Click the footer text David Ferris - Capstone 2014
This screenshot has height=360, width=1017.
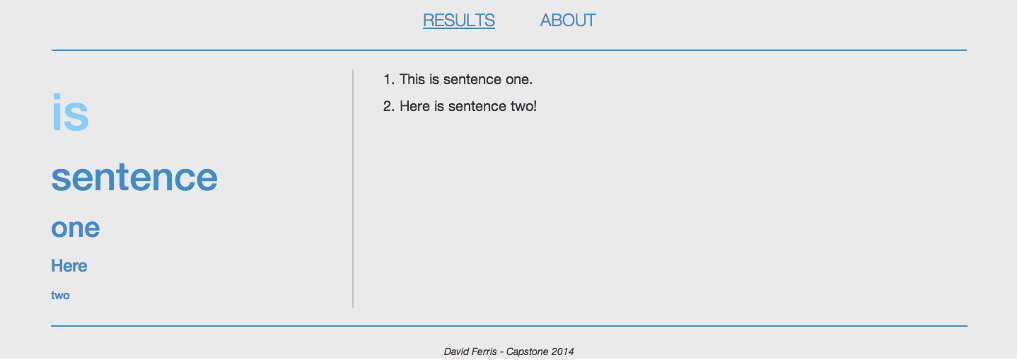(x=508, y=352)
